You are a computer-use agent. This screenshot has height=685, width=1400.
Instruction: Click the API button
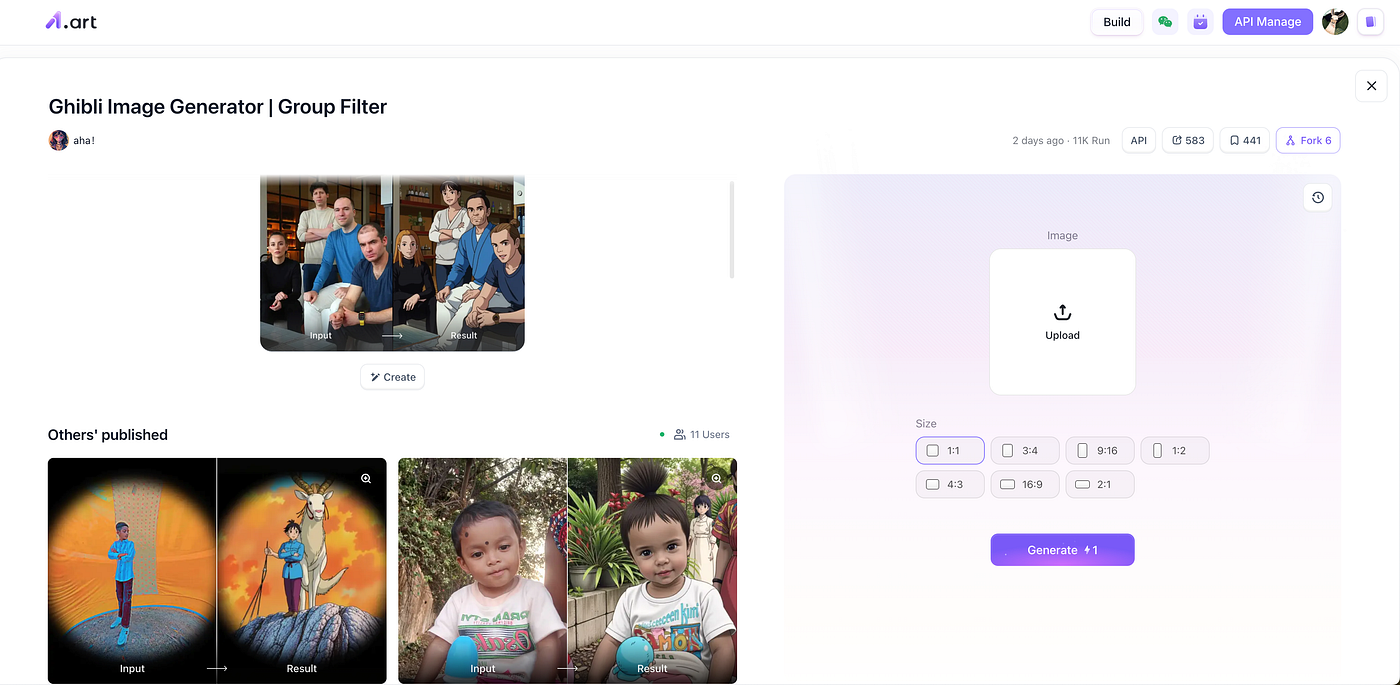pyautogui.click(x=1138, y=141)
